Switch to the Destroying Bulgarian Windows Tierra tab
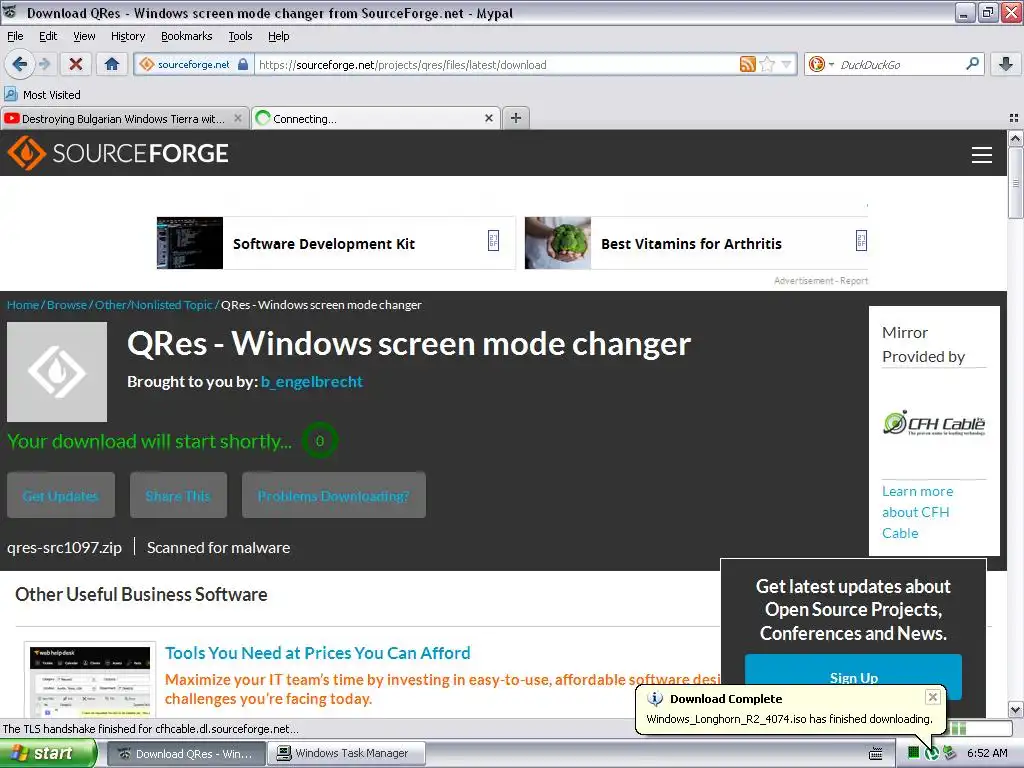 123,119
